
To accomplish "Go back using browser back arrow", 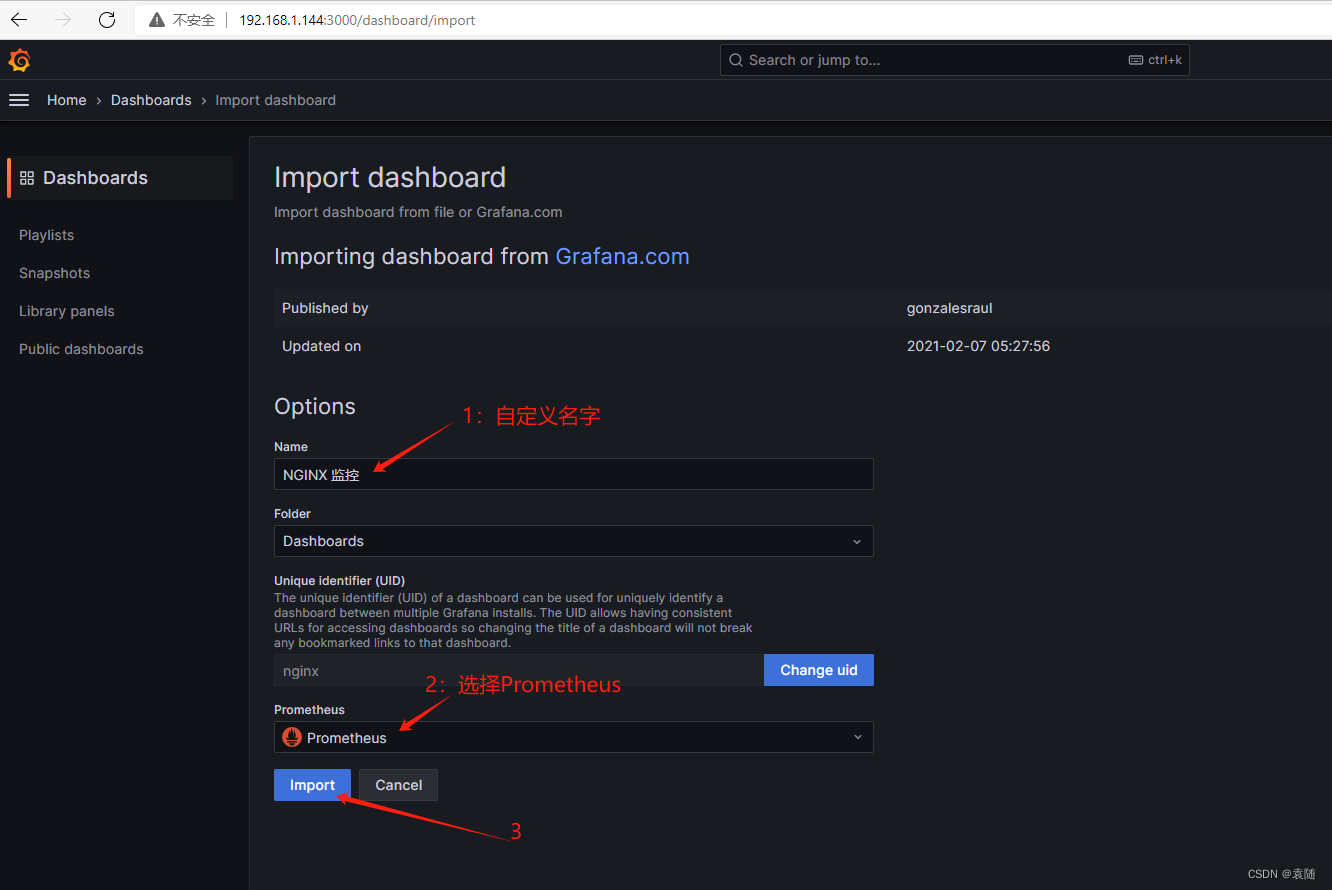I will coord(19,20).
